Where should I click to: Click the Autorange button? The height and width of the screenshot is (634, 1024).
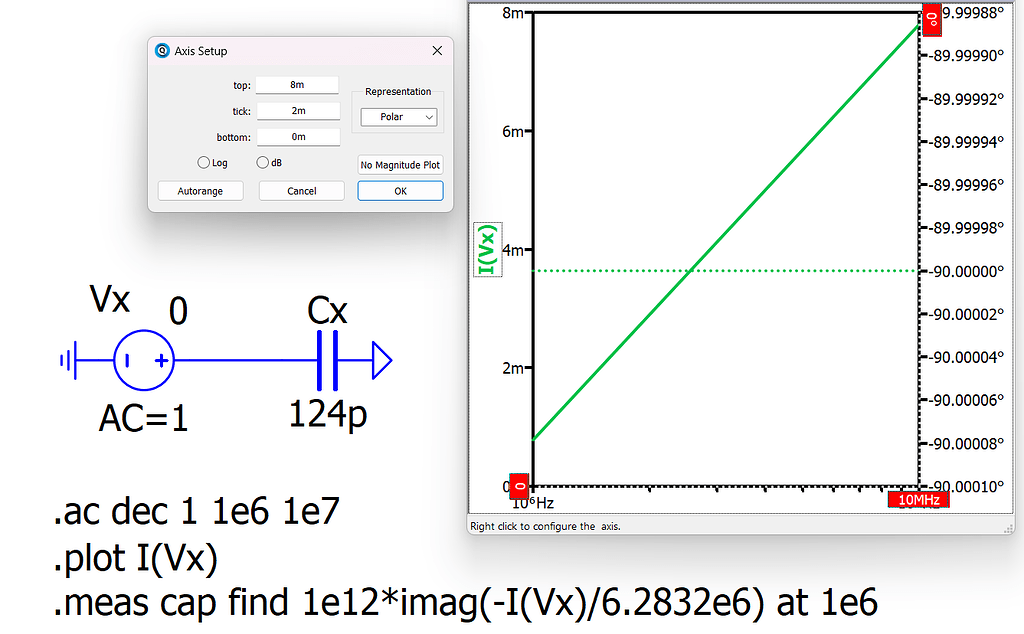click(x=200, y=190)
